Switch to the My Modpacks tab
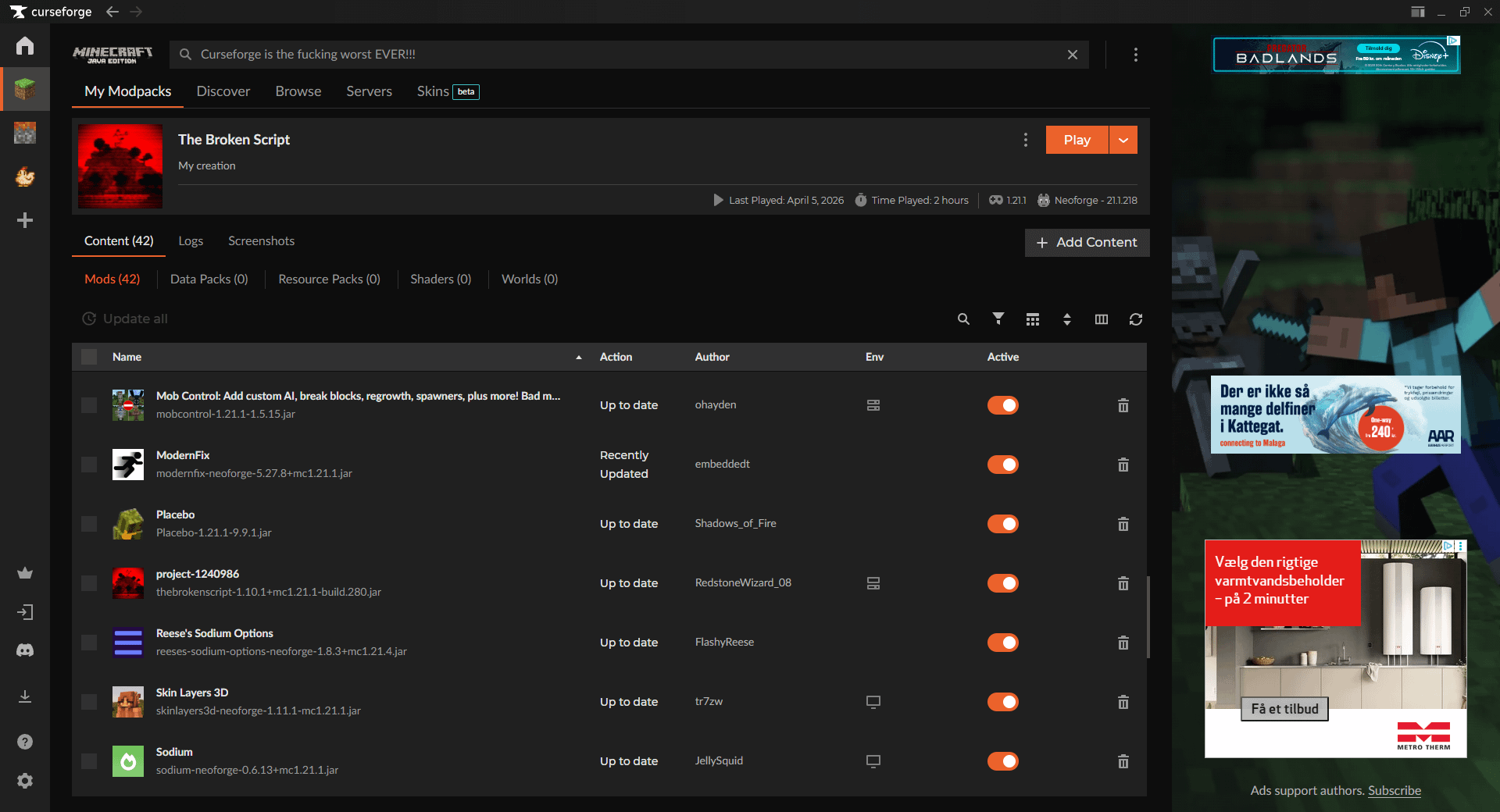 pos(128,91)
